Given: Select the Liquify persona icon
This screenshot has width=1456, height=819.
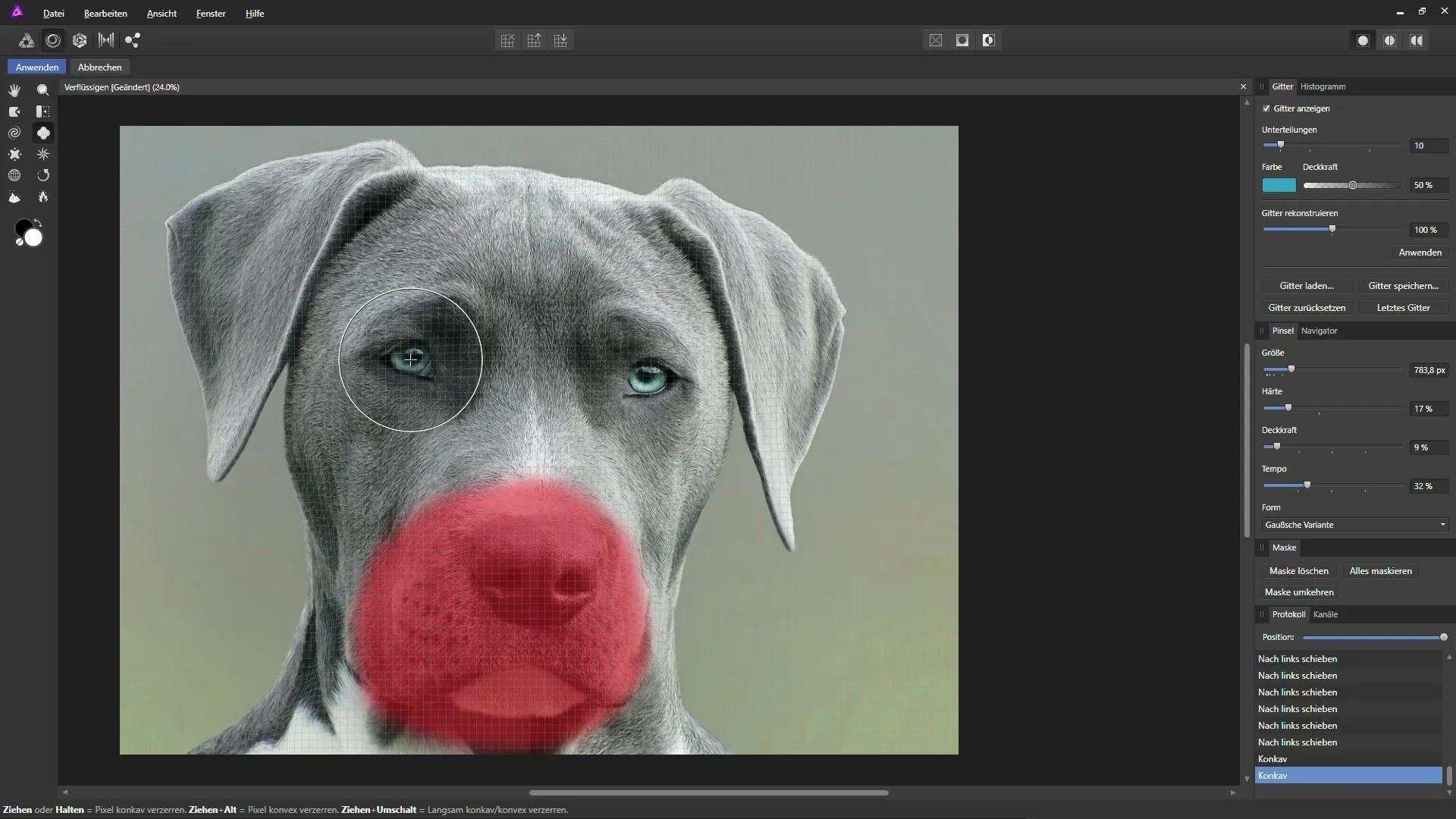Looking at the screenshot, I should pyautogui.click(x=53, y=40).
